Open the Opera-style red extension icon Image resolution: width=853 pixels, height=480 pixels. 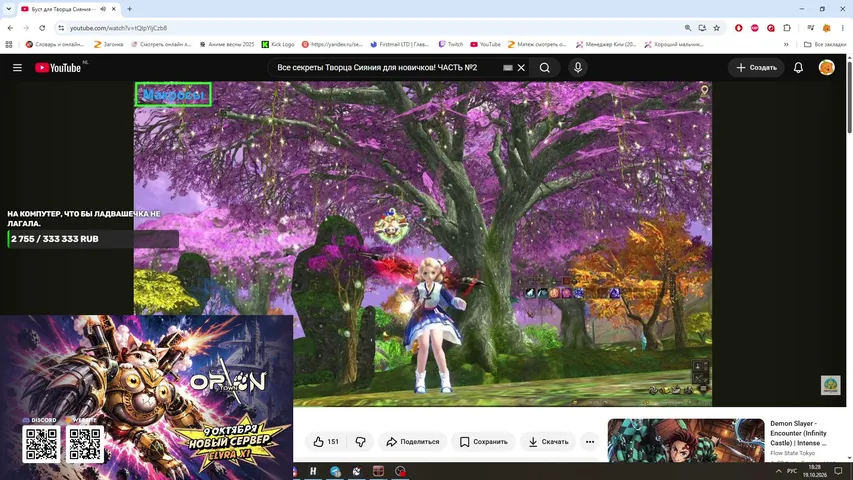click(x=738, y=28)
